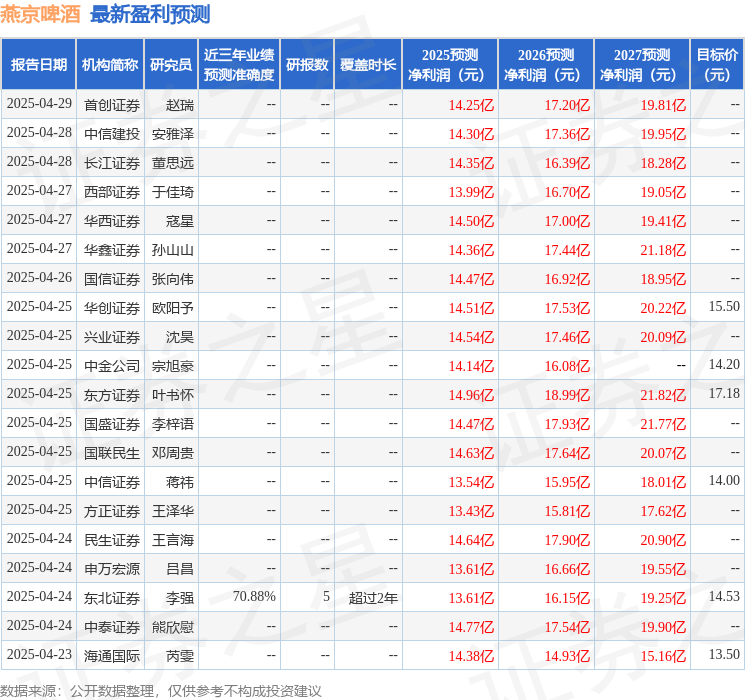Click the 最新盈利预测 heading
This screenshot has height=700, width=745.
[150, 14]
